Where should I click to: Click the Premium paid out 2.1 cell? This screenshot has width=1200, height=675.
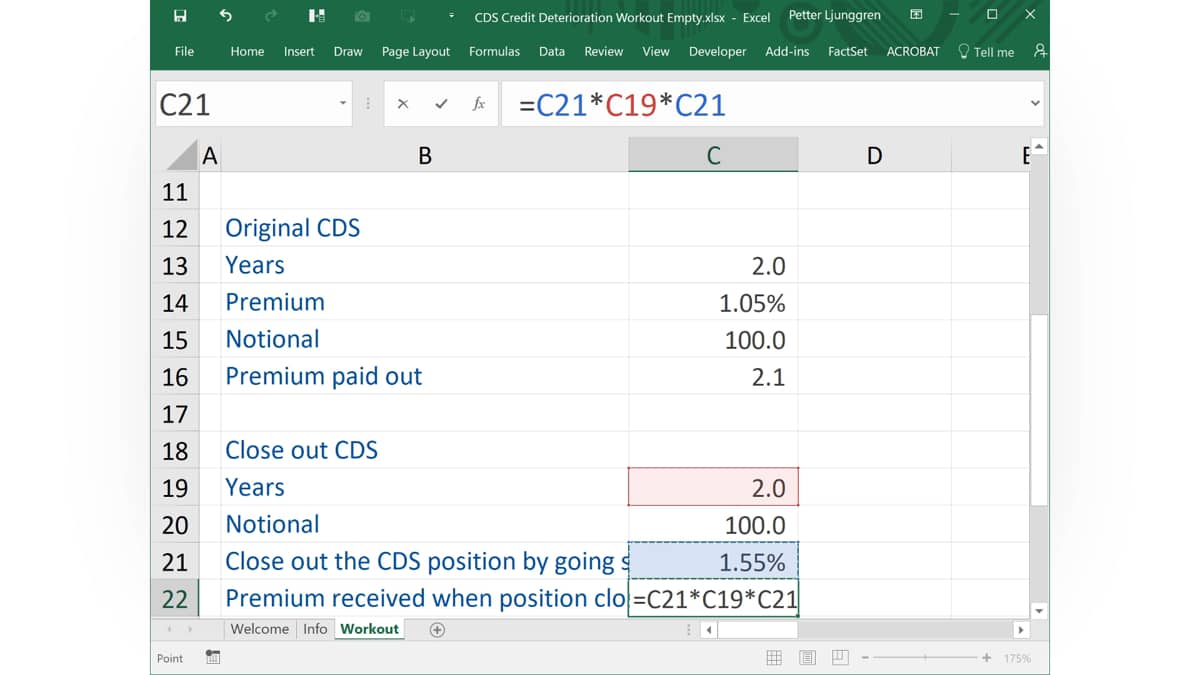[x=713, y=376]
